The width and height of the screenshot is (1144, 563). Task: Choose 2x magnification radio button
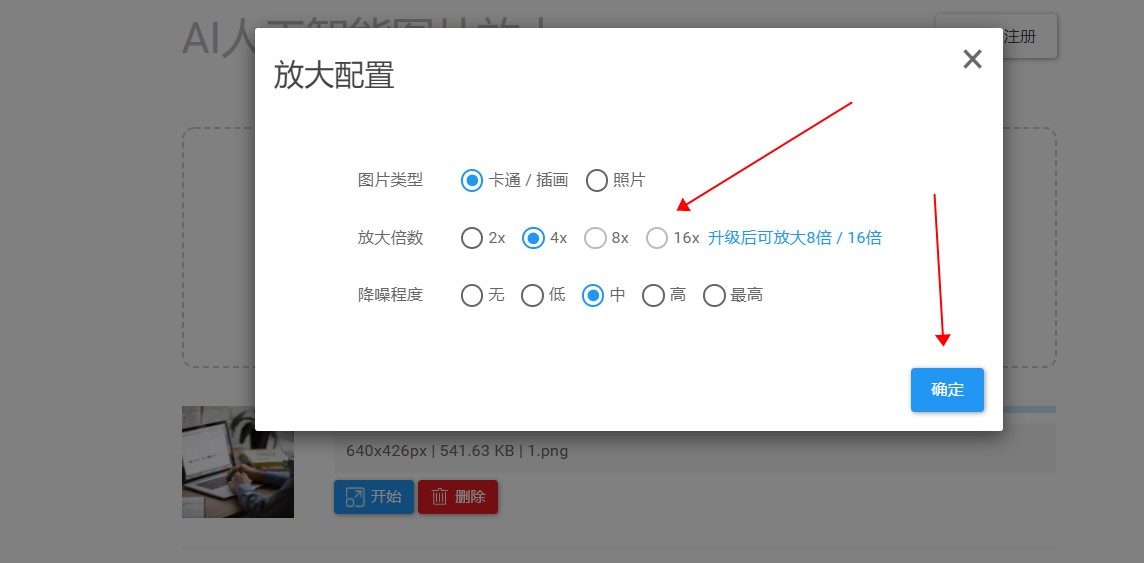coord(472,238)
